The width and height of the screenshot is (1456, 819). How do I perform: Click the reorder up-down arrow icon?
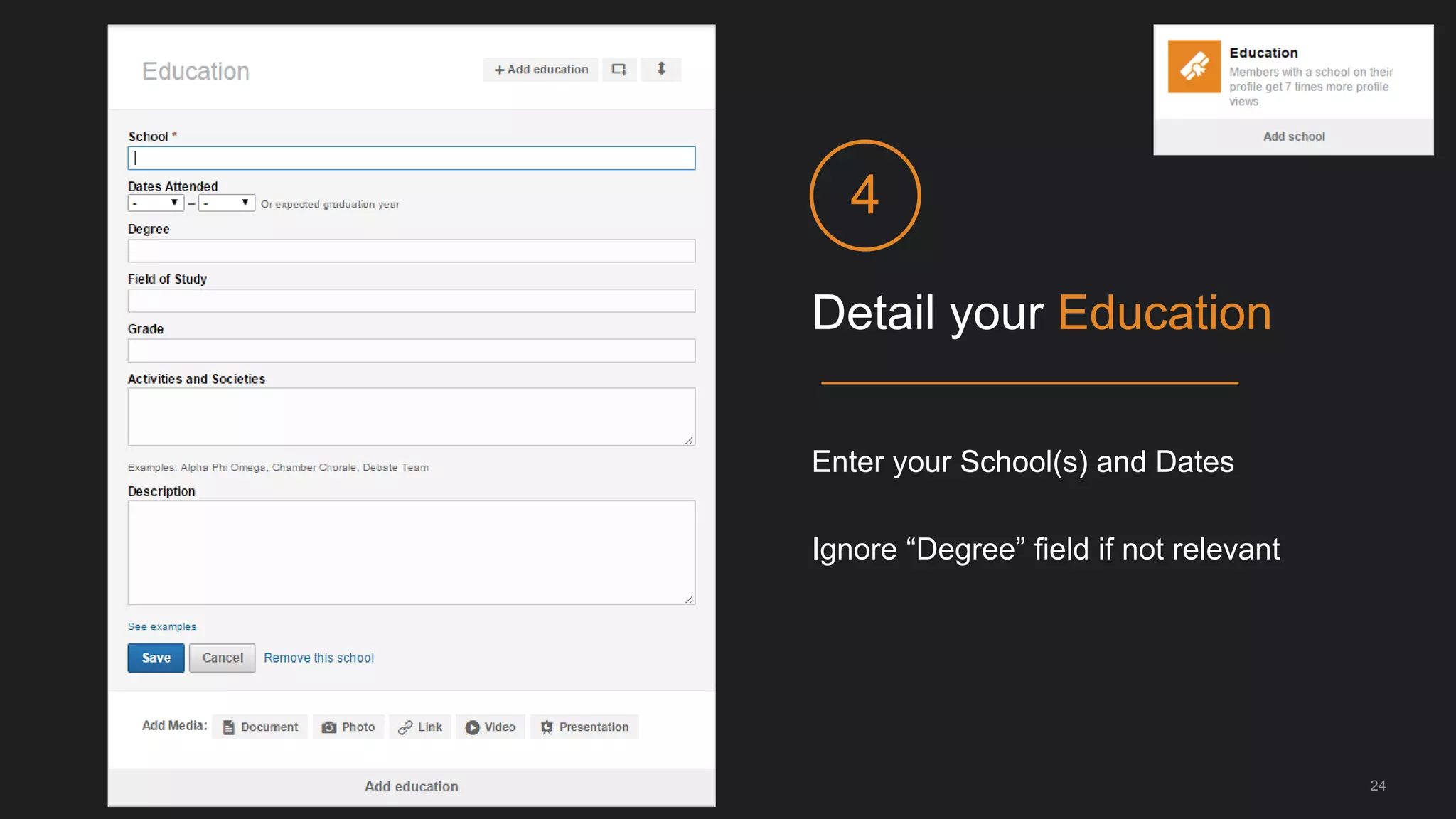click(x=661, y=69)
